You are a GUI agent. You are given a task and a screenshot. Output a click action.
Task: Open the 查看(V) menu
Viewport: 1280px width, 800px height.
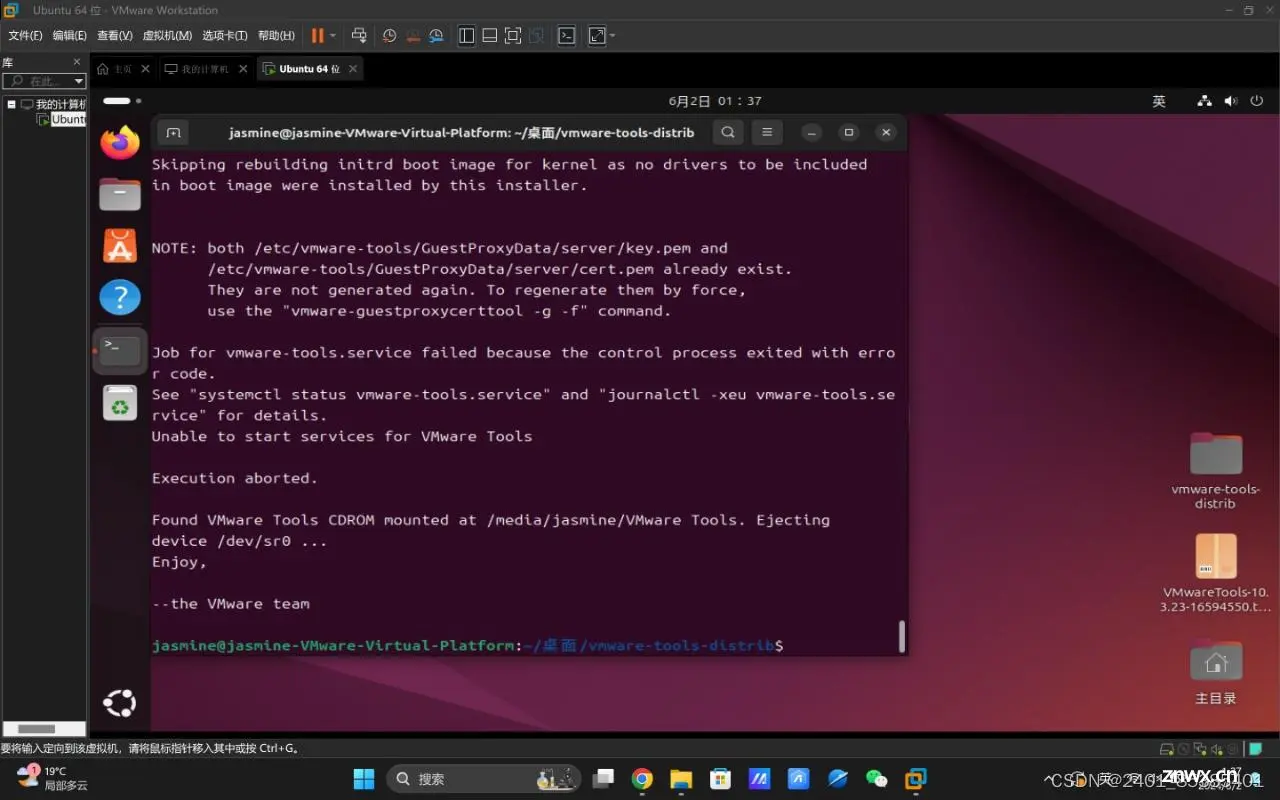point(114,35)
